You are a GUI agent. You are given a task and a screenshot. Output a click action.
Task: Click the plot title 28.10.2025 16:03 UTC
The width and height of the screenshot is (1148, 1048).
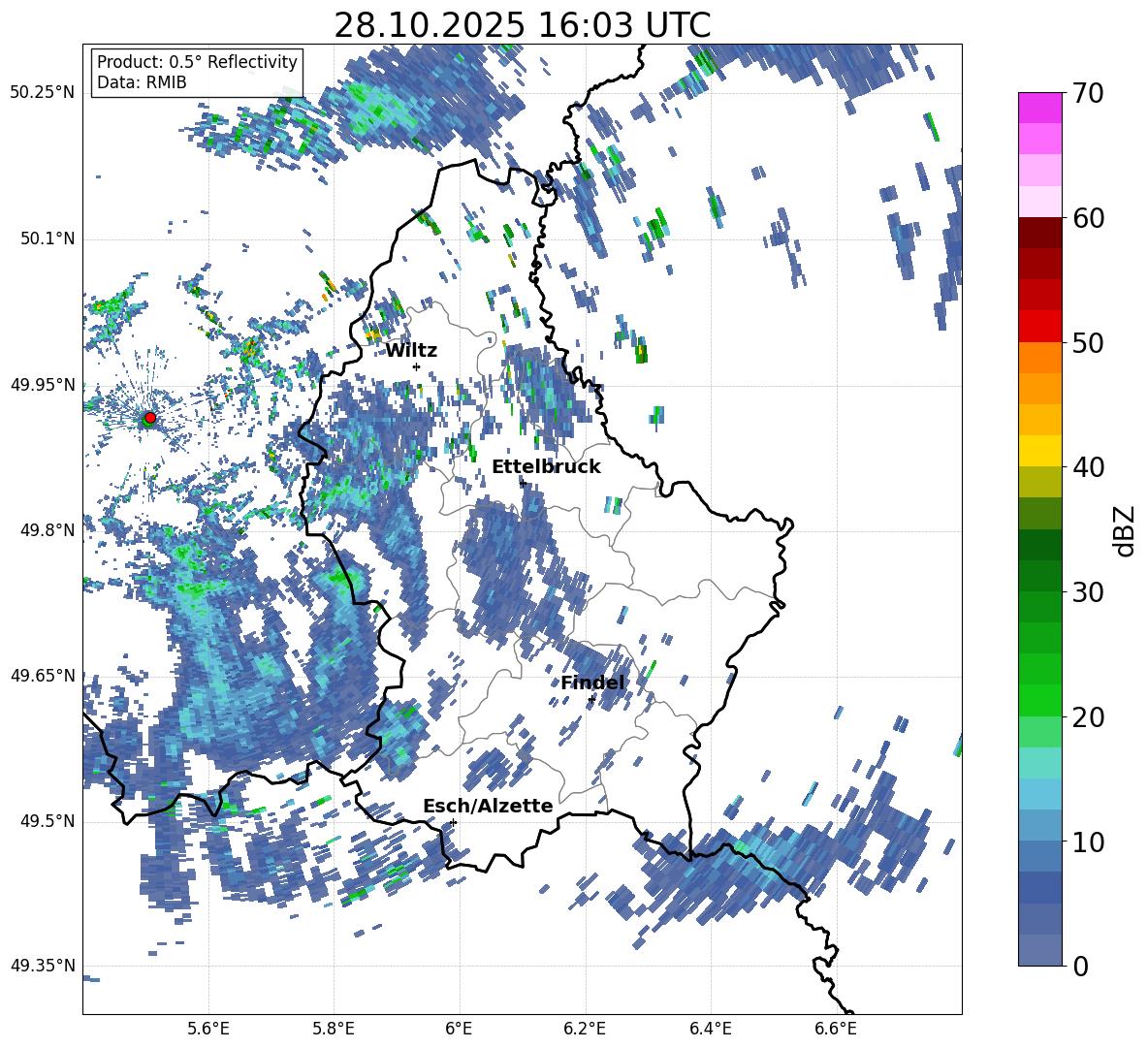pos(522,25)
